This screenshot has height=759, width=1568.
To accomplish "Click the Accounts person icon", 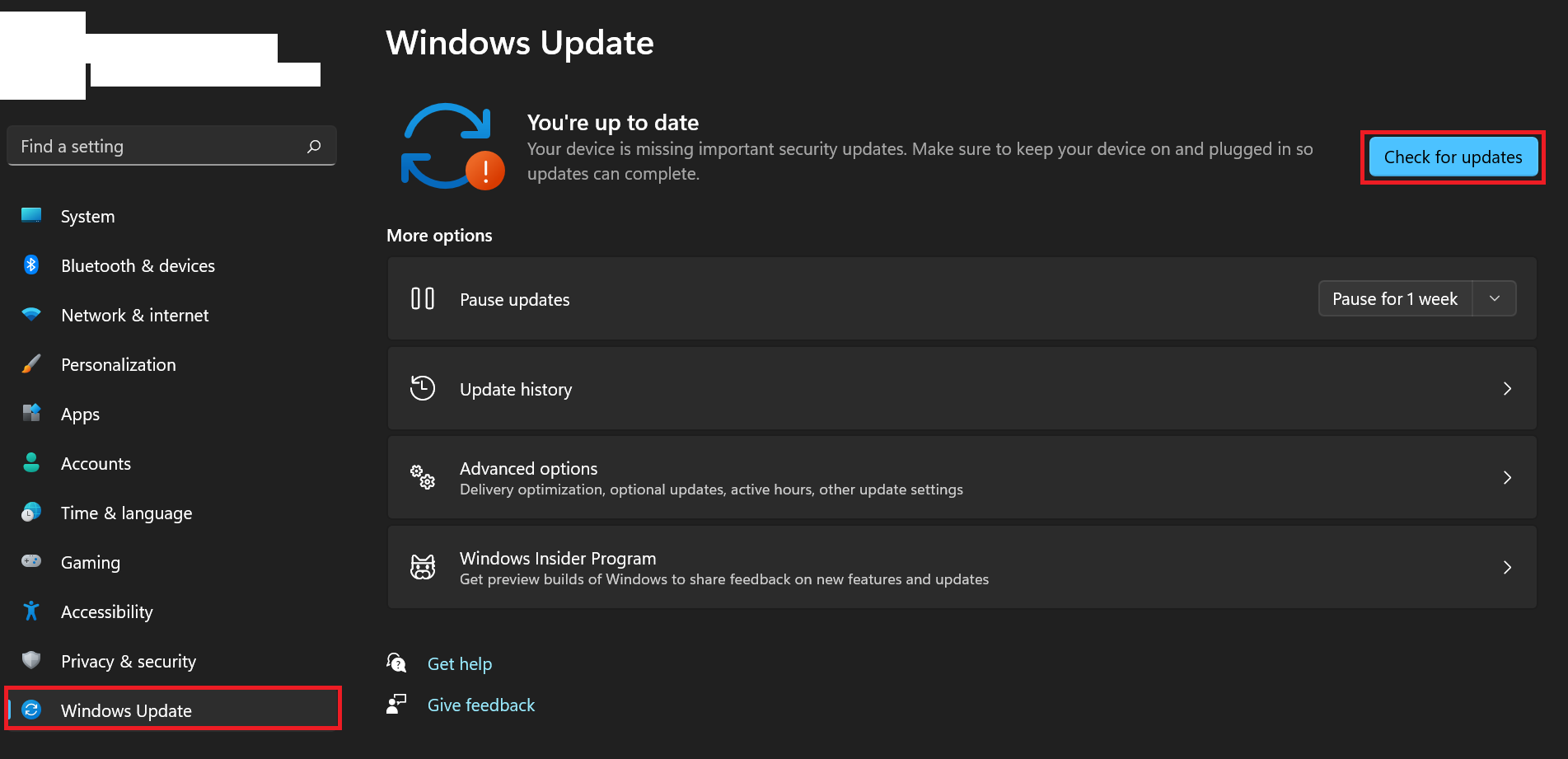I will point(31,462).
